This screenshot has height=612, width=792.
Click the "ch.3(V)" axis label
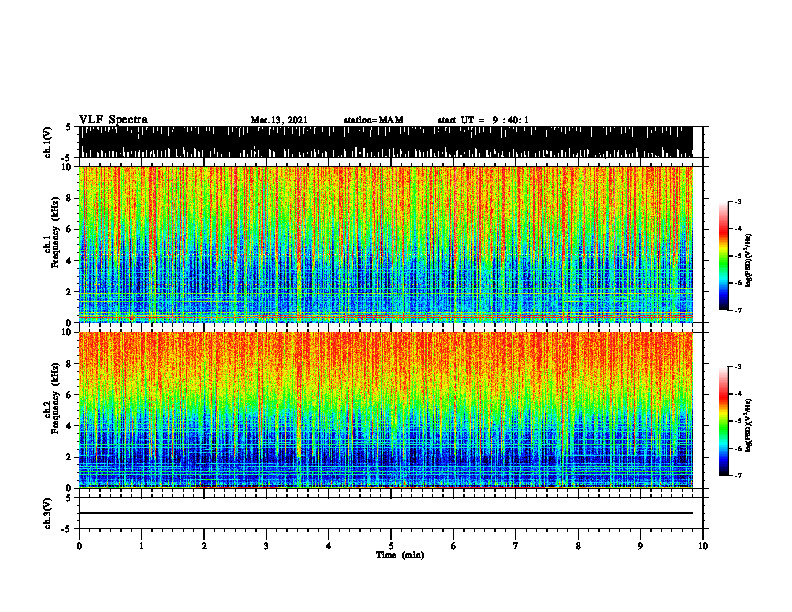coord(47,513)
